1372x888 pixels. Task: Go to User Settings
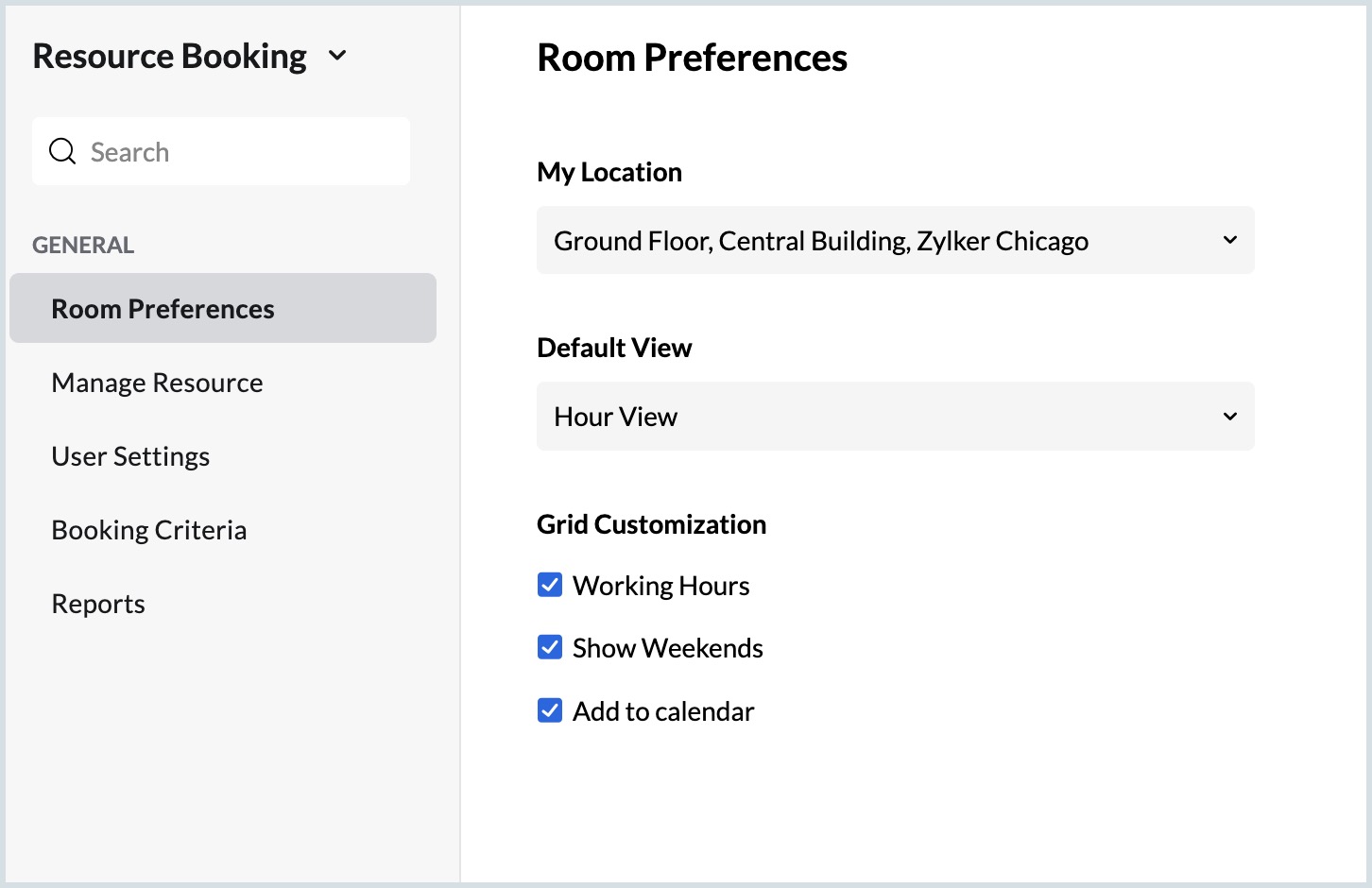[130, 456]
